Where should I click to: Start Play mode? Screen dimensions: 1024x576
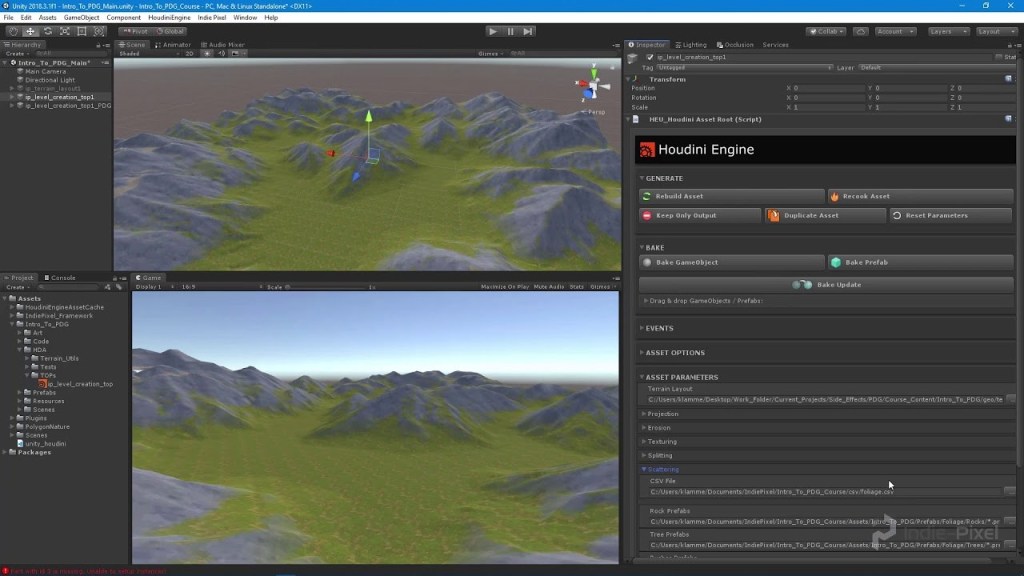pos(493,31)
